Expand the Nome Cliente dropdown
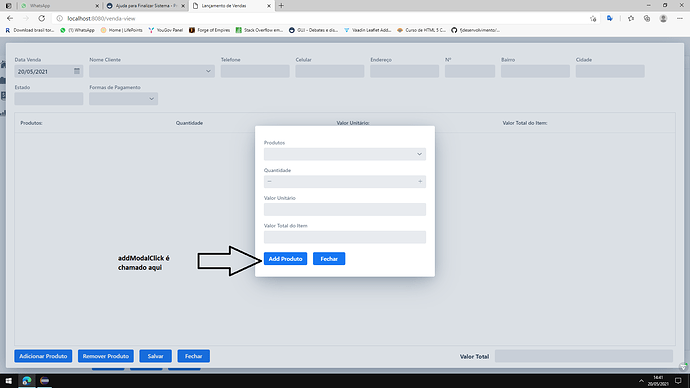Screen dimensions: 690x388 [208, 71]
